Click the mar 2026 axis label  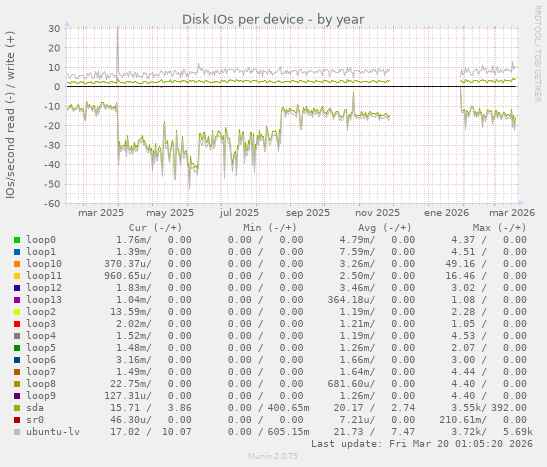(512, 213)
